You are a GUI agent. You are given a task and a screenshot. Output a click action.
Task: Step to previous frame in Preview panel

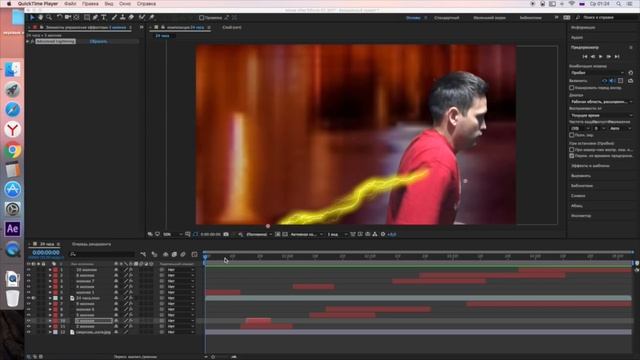click(593, 56)
